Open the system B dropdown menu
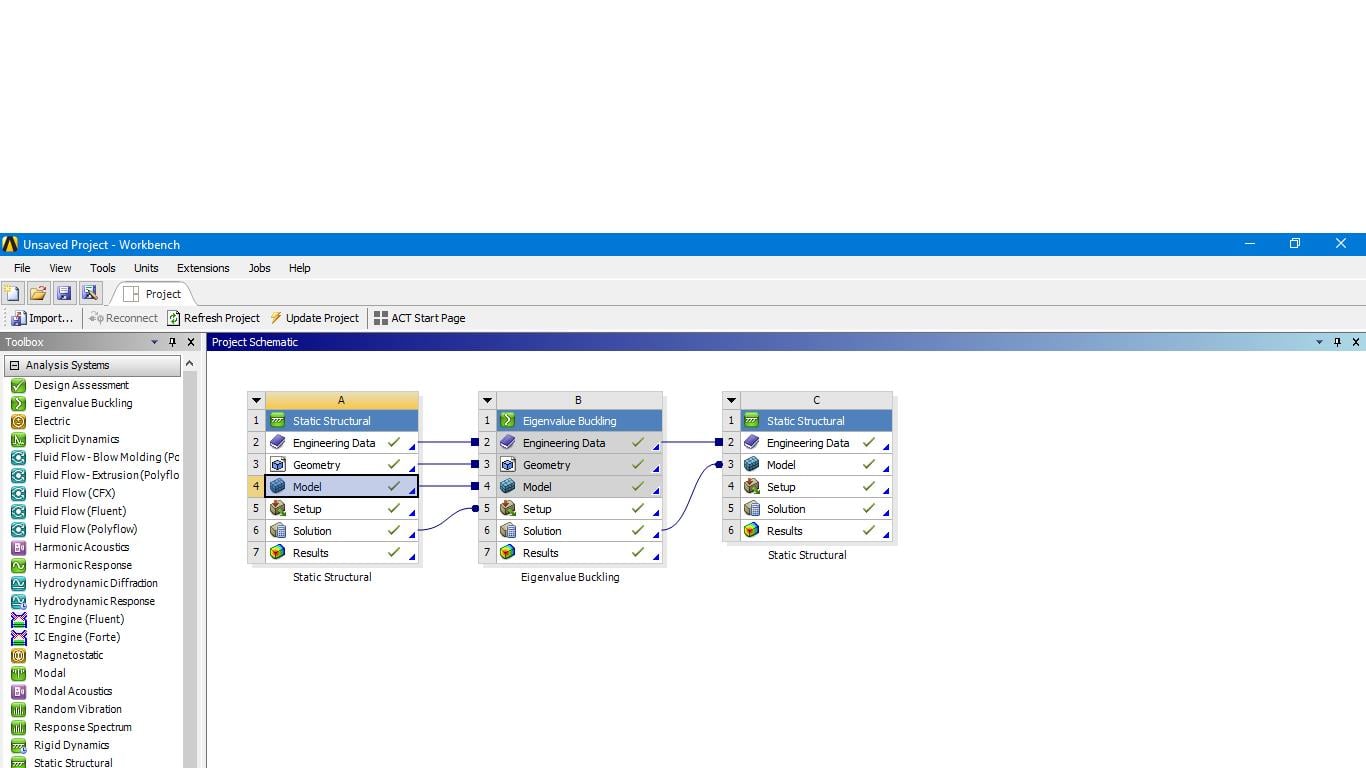The image size is (1366, 768). click(x=487, y=400)
